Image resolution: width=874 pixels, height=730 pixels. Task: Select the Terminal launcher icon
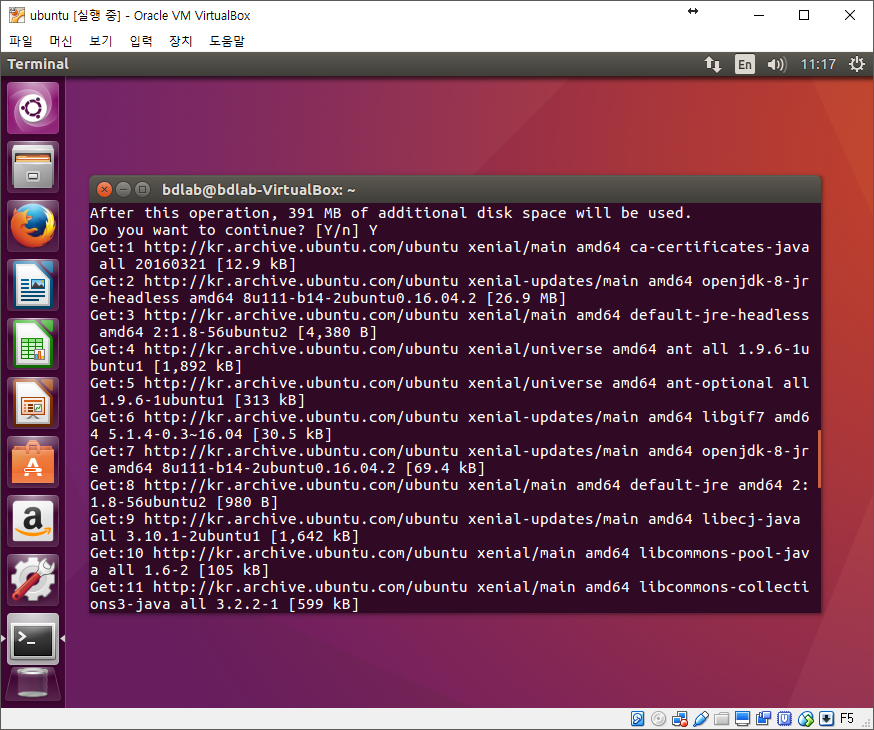[33, 640]
